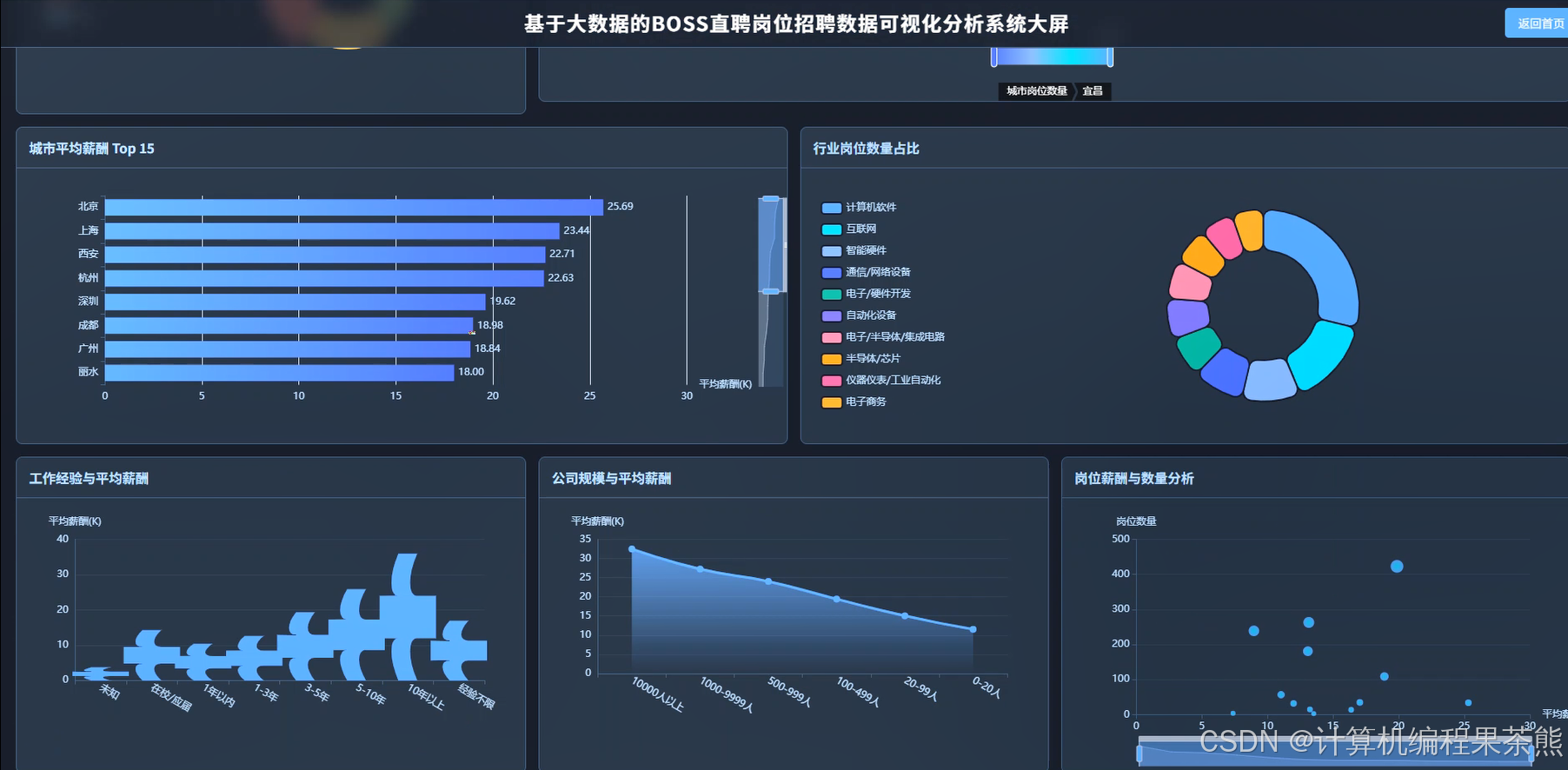This screenshot has width=1568, height=770.
Task: Click the 工作经验与平均薪酬 title
Action: point(89,479)
